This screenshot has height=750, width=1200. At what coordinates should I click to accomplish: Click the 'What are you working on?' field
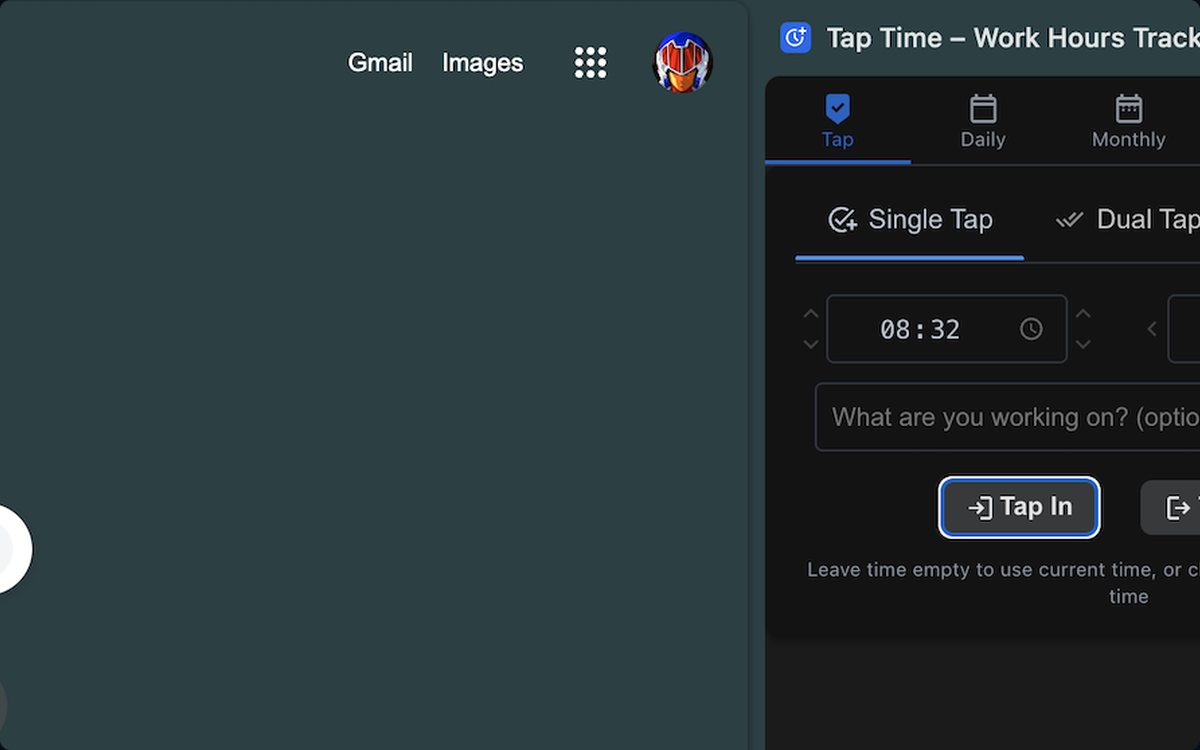(1008, 417)
